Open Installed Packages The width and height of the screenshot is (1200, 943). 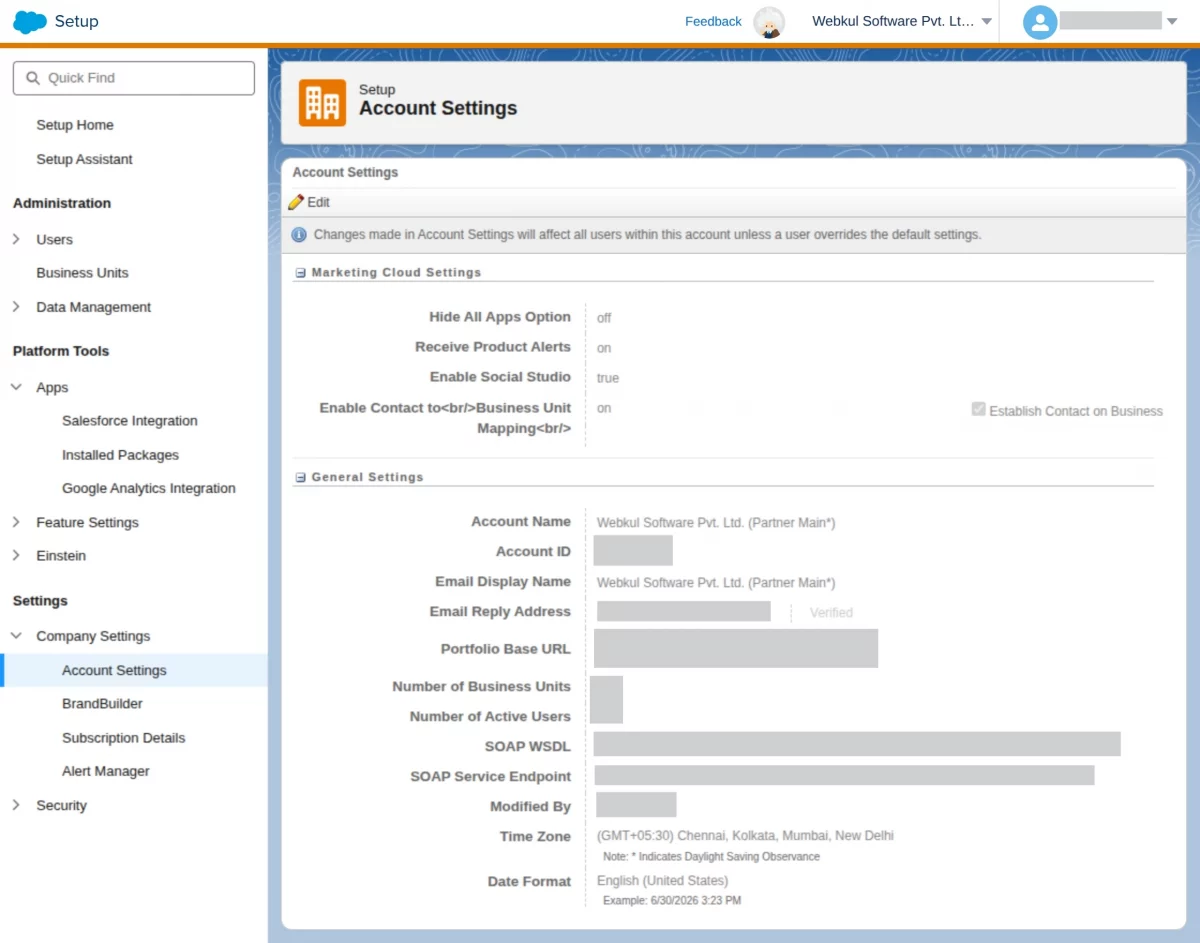(x=120, y=455)
